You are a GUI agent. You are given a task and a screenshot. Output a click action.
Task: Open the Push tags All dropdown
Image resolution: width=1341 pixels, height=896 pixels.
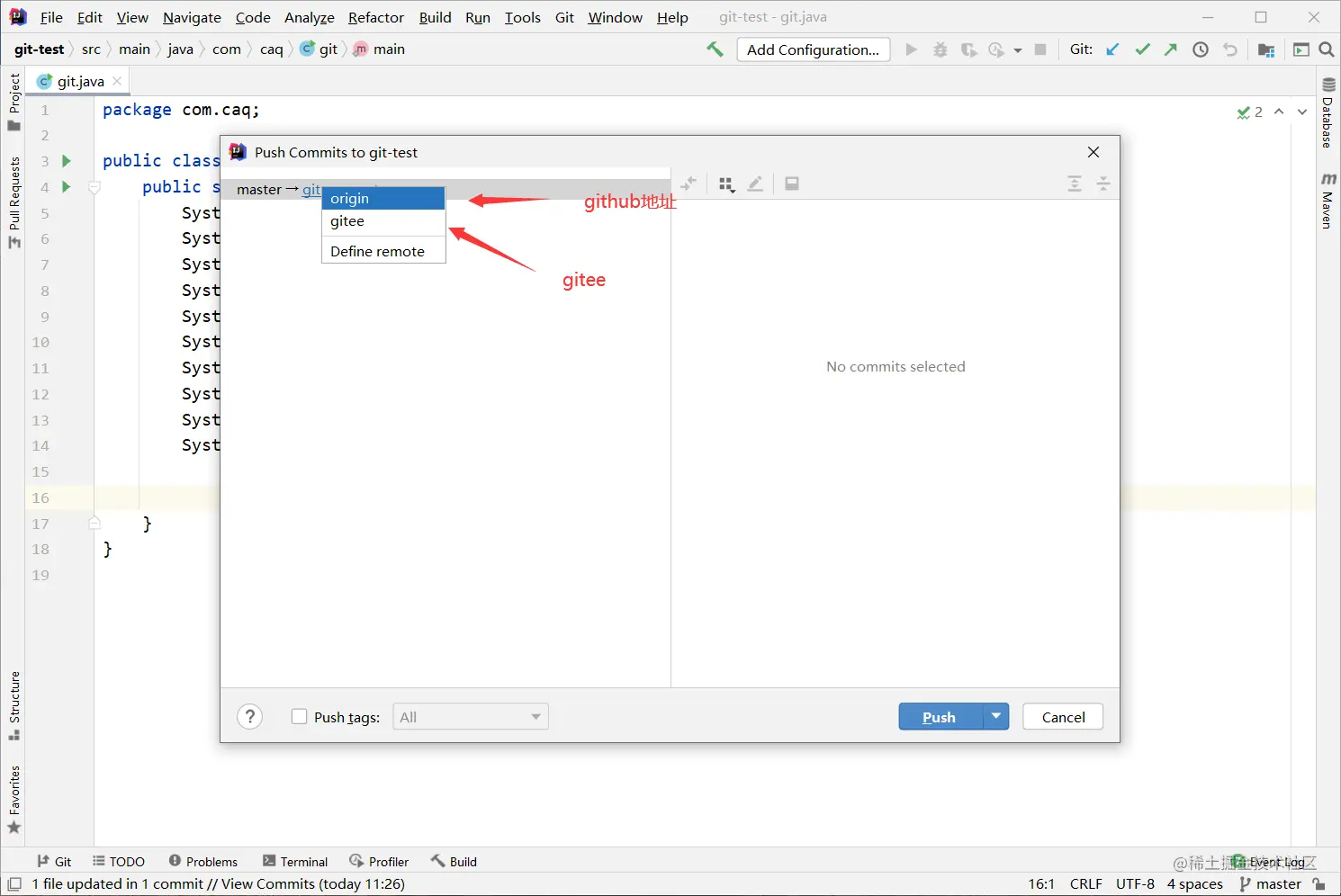coord(471,717)
